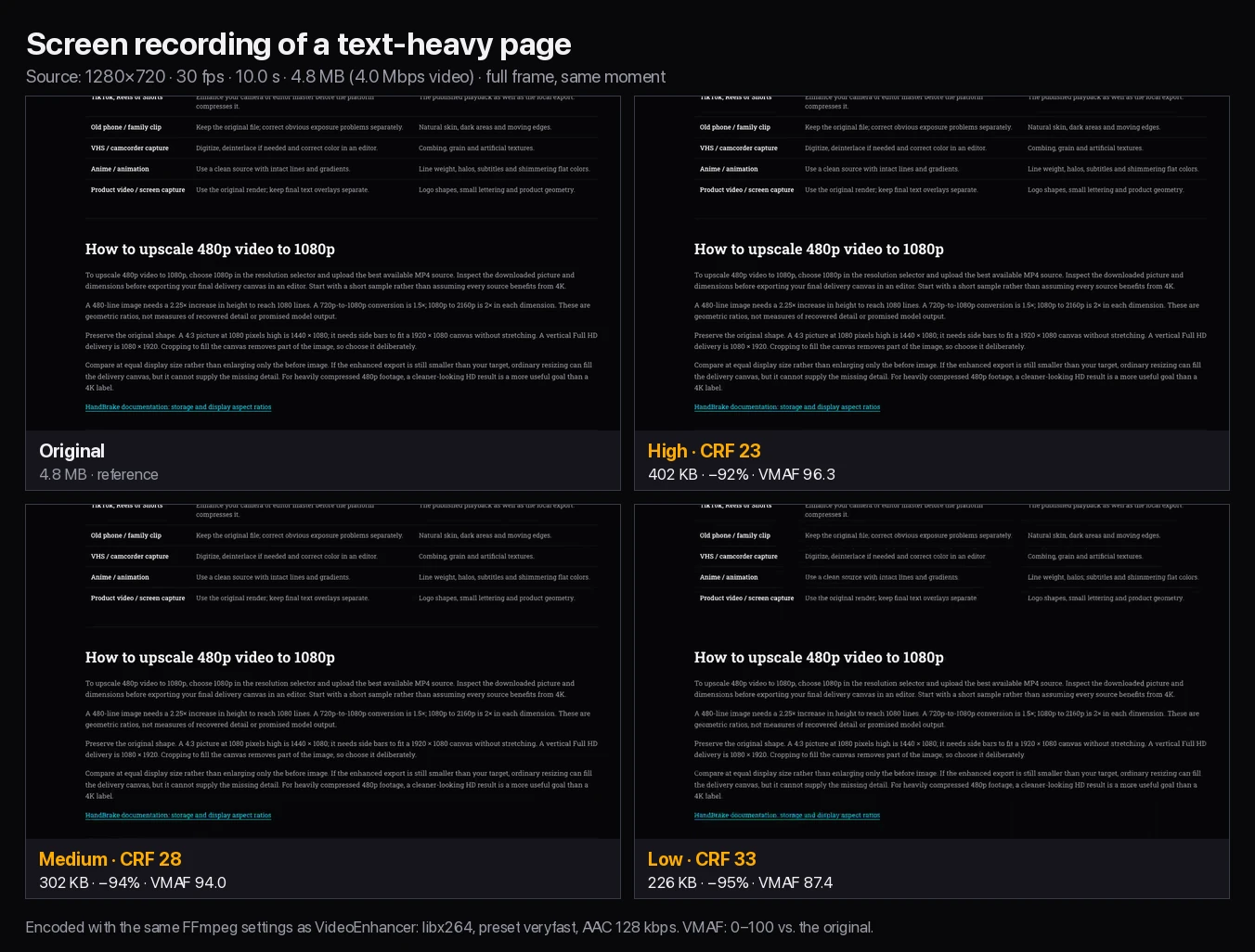Click 'Line weight, halos, subtitles' cell in Low panel
1255x952 pixels.
pyautogui.click(x=1113, y=577)
